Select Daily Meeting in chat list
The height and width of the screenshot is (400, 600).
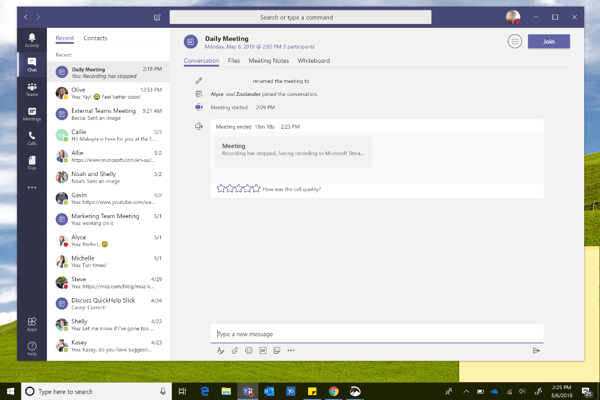109,72
